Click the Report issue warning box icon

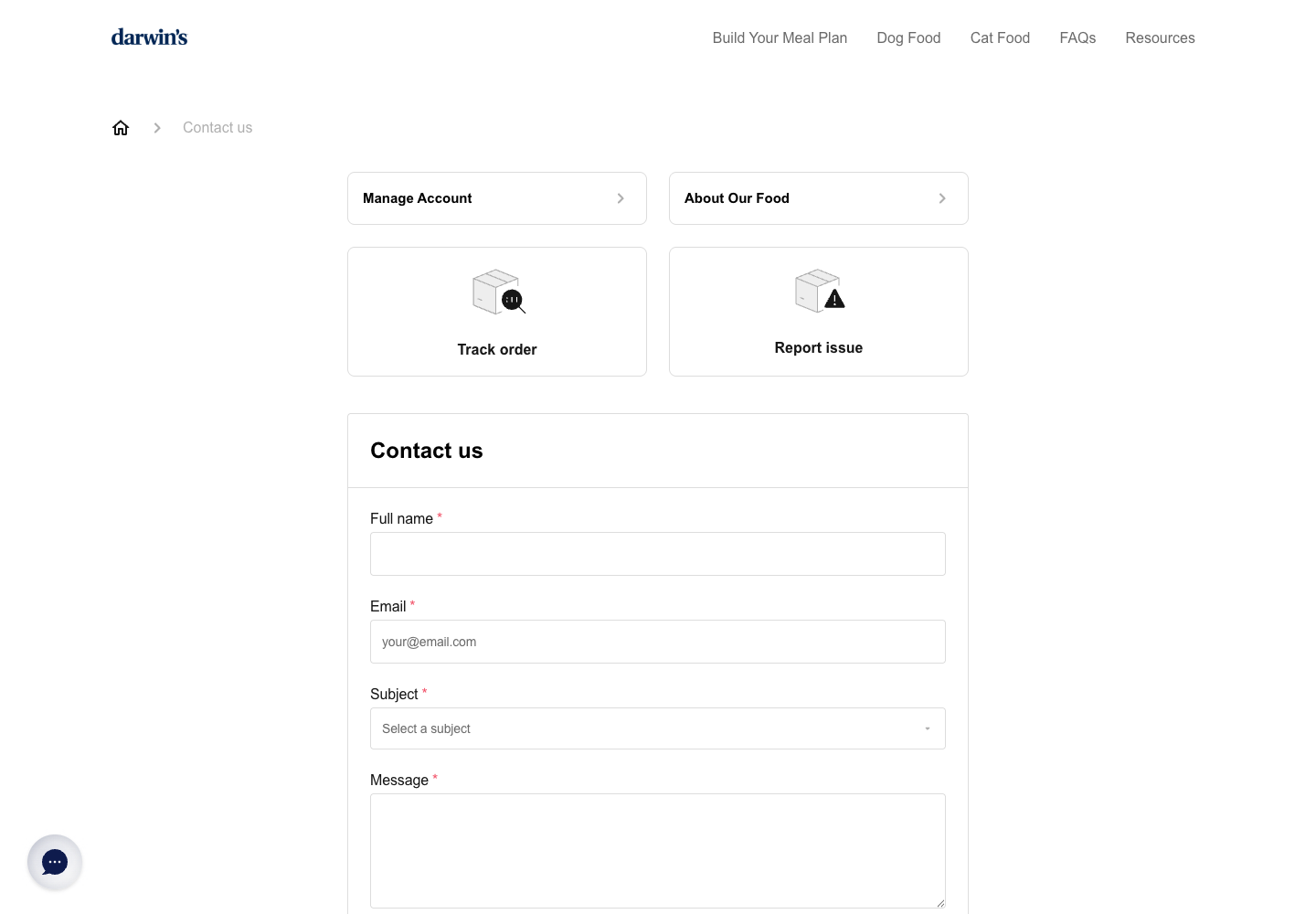(x=820, y=291)
